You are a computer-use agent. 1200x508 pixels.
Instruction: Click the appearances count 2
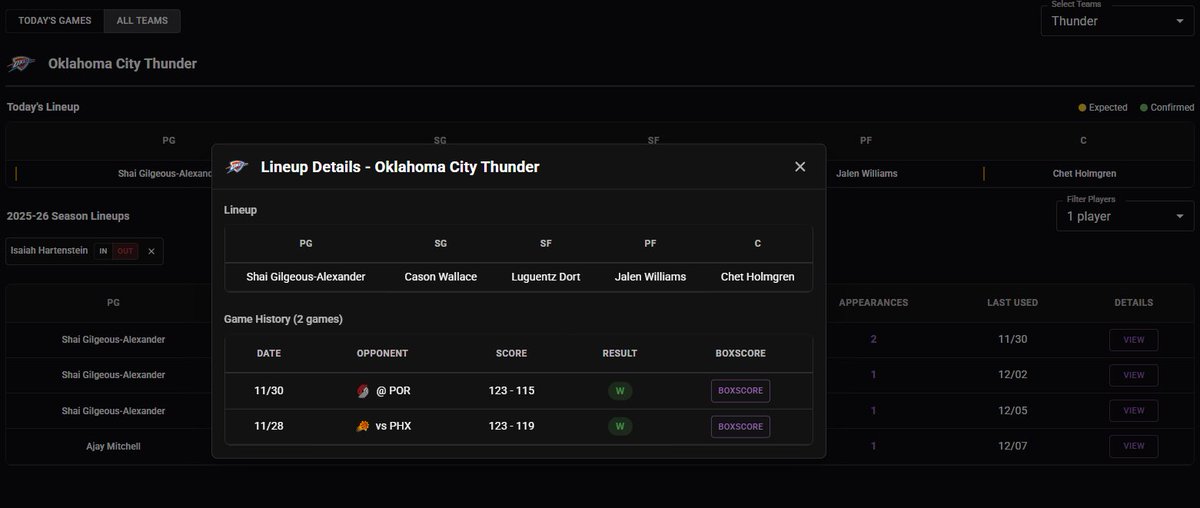click(873, 340)
